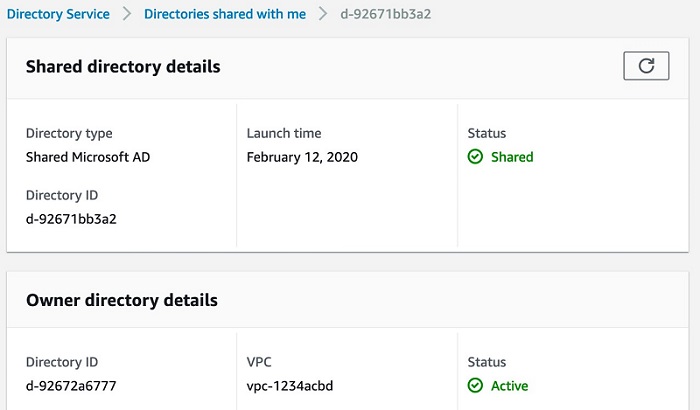Open the Directory Service breadcrumb link
This screenshot has height=410, width=700.
(58, 14)
